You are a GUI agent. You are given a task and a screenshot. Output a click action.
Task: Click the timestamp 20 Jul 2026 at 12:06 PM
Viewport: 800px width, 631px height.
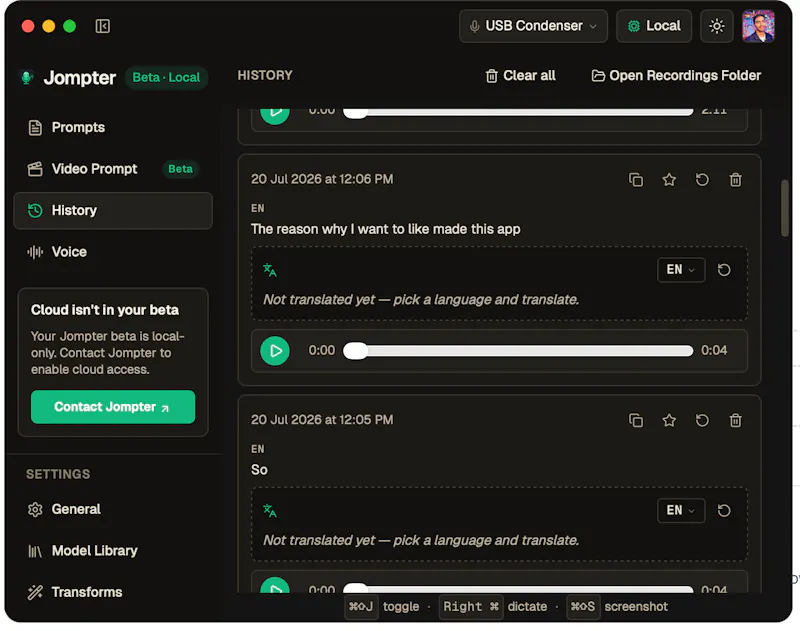pyautogui.click(x=322, y=179)
